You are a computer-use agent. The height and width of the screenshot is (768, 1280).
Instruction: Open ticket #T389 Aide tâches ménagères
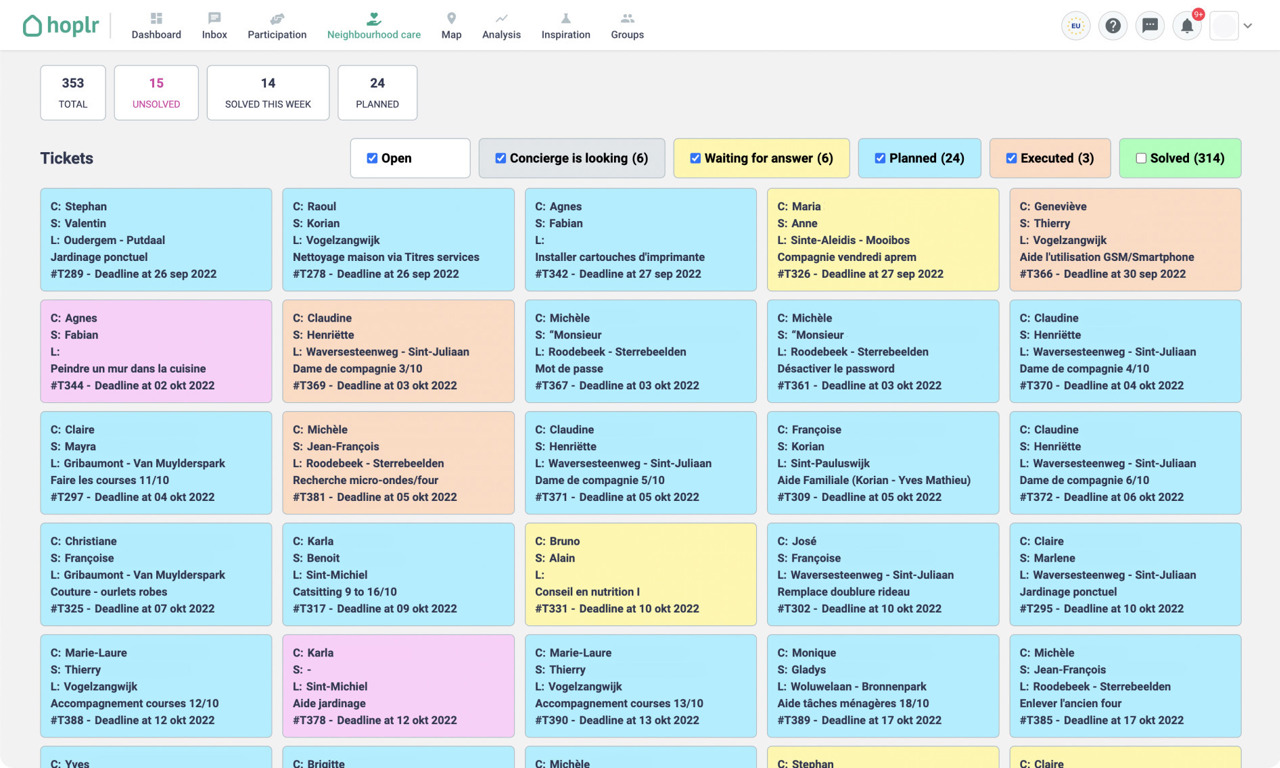883,686
